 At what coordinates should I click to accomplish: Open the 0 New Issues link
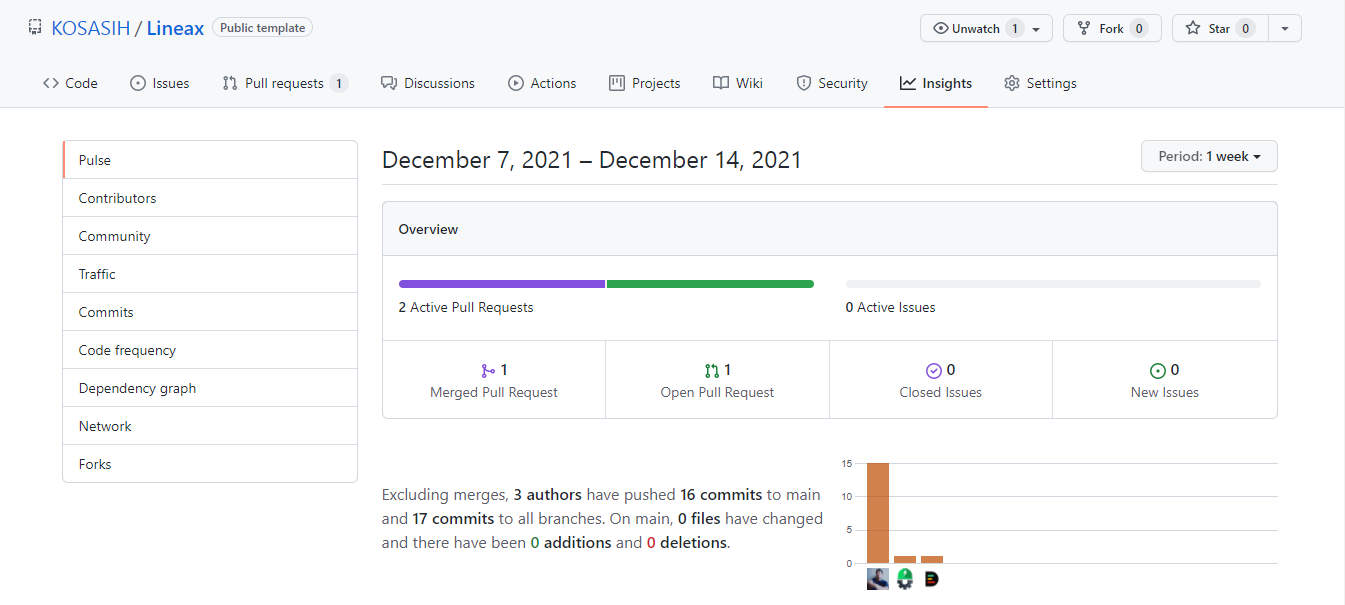click(1164, 380)
